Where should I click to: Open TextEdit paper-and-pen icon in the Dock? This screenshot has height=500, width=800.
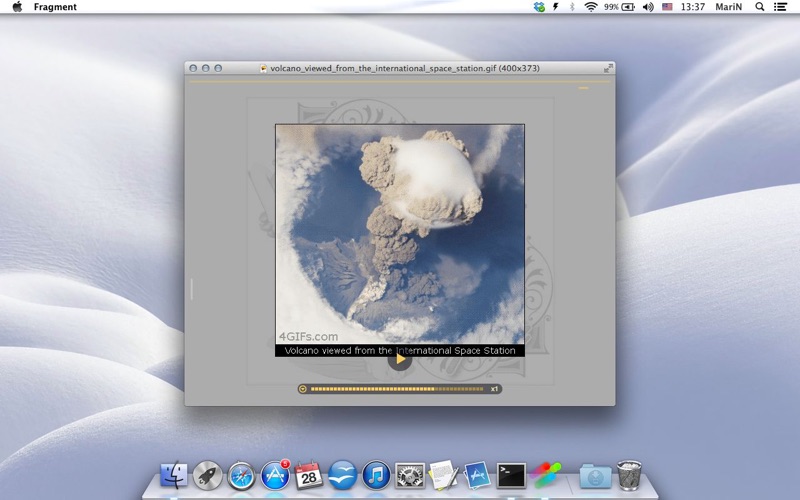pyautogui.click(x=443, y=475)
